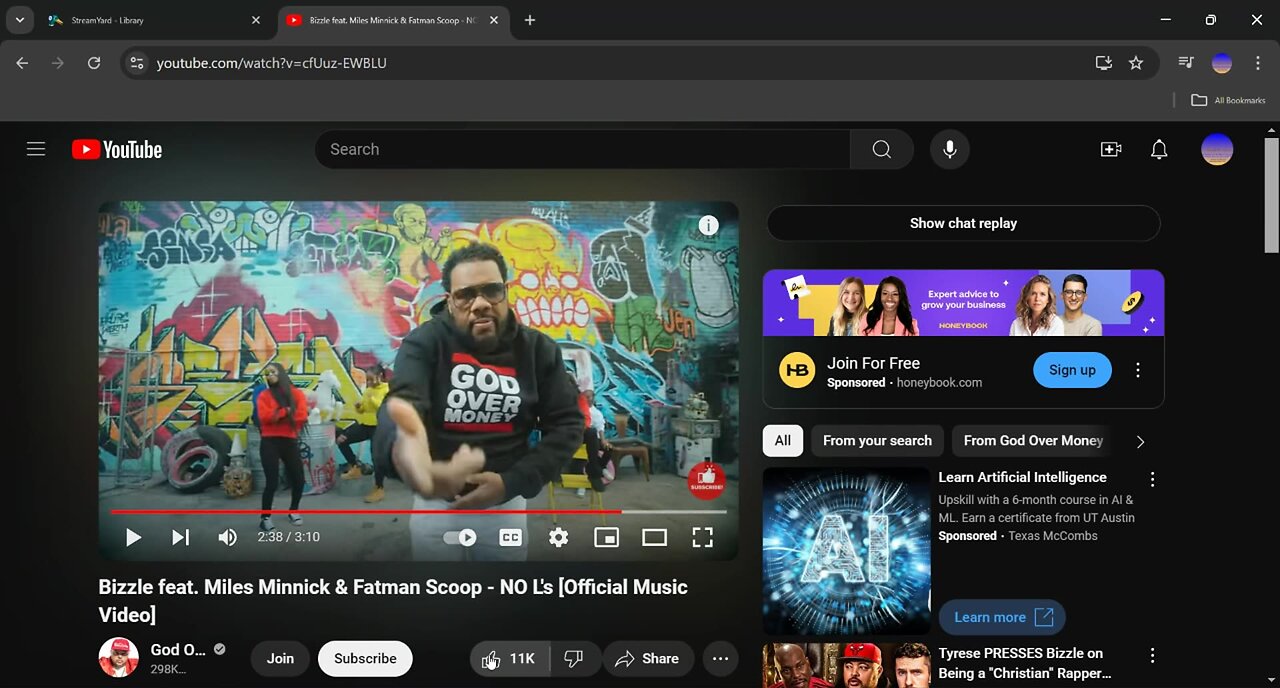Go to YouTube home via logo
The image size is (1280, 688).
pyautogui.click(x=117, y=149)
